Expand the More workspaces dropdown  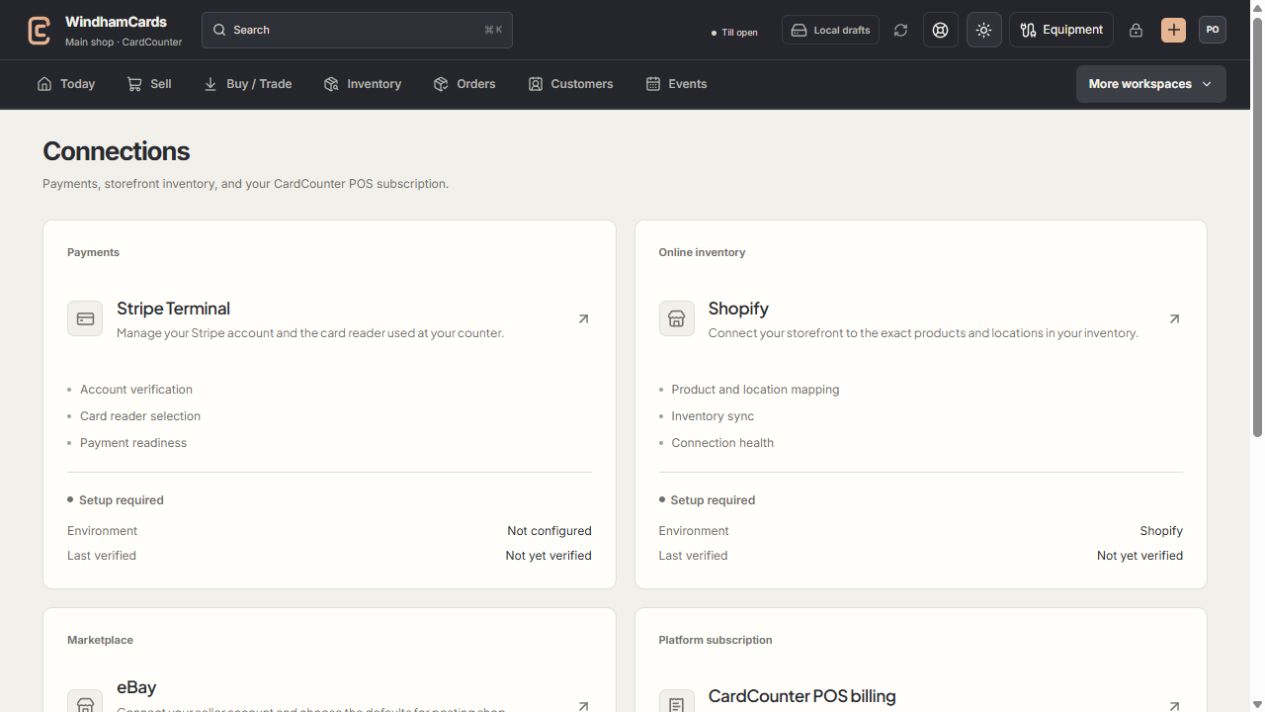point(1151,84)
